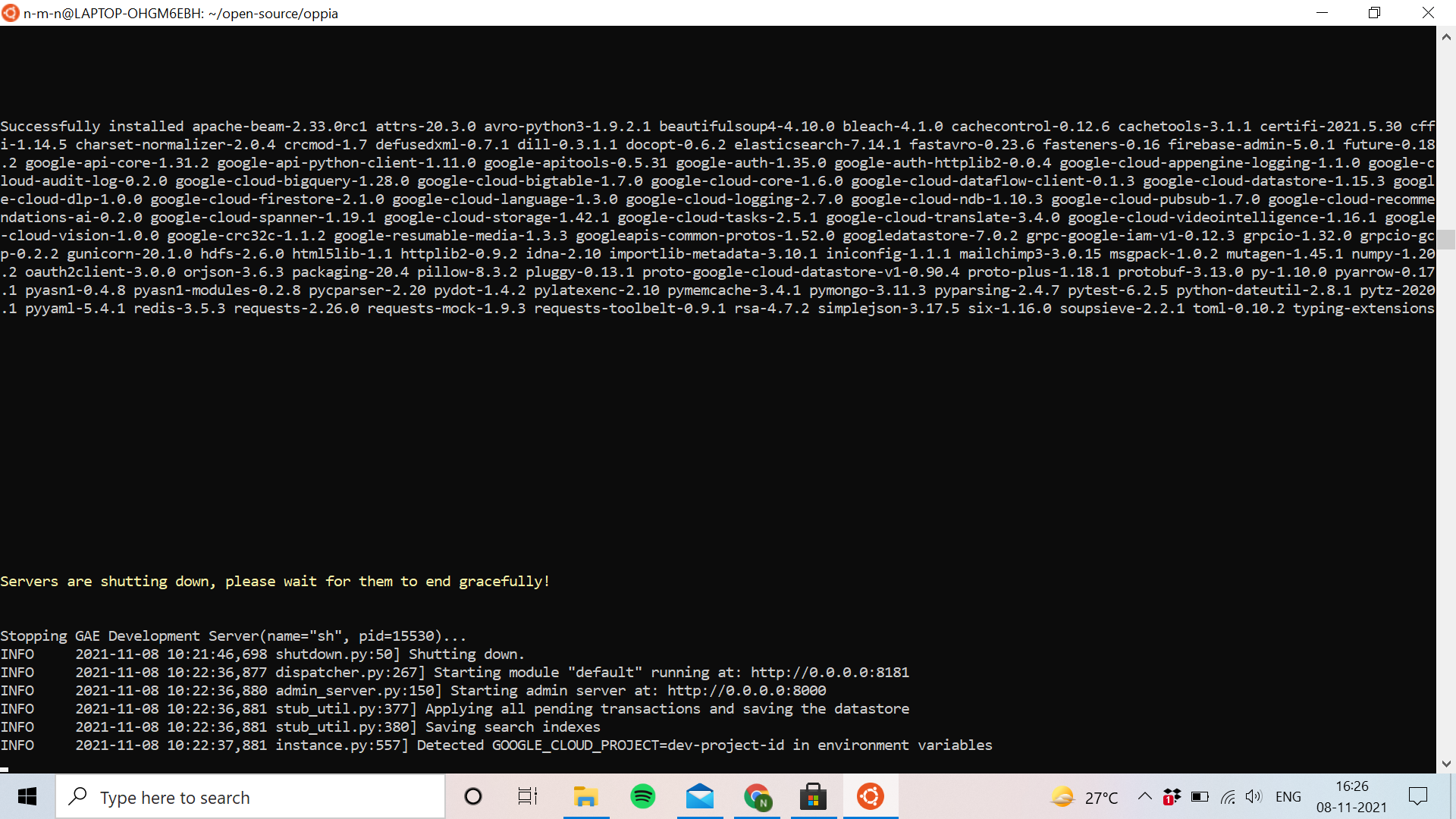Select the 'Type here to search' field
The image size is (1456, 819).
tap(250, 796)
